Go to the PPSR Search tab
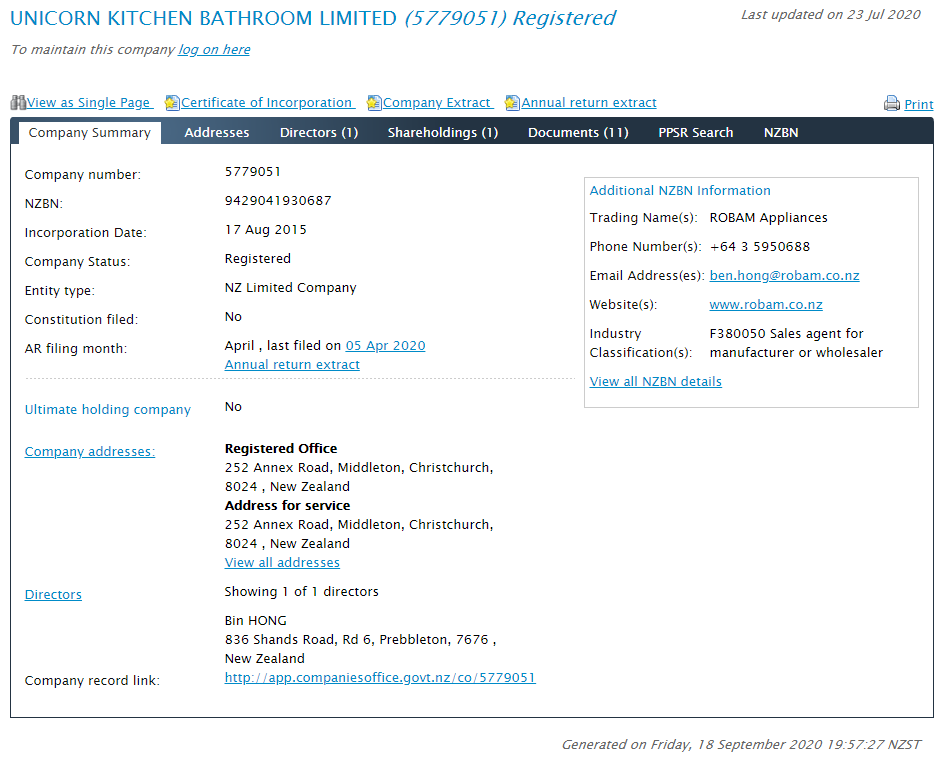The image size is (948, 762). [x=695, y=132]
